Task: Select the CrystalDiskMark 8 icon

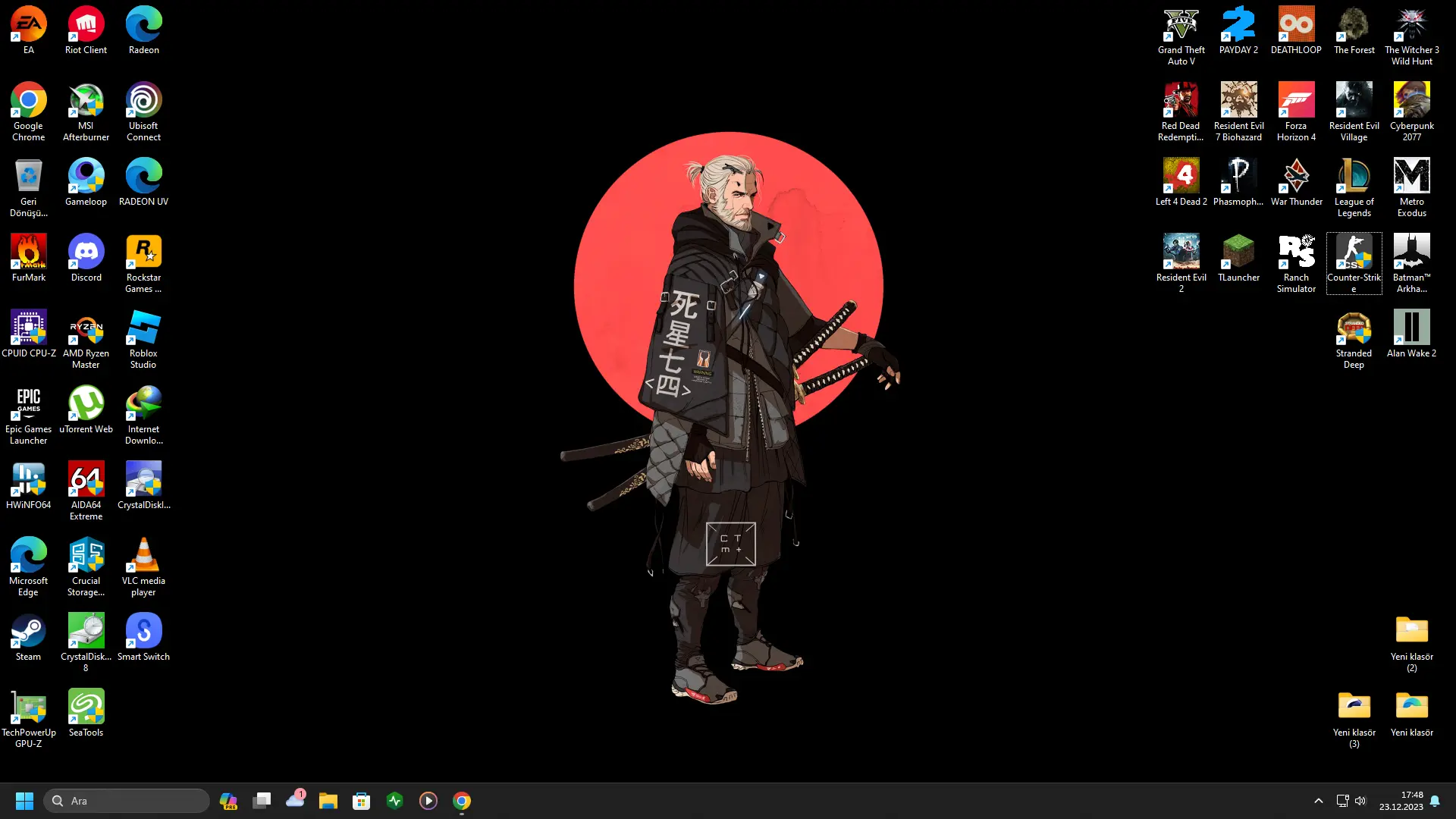Action: (86, 642)
